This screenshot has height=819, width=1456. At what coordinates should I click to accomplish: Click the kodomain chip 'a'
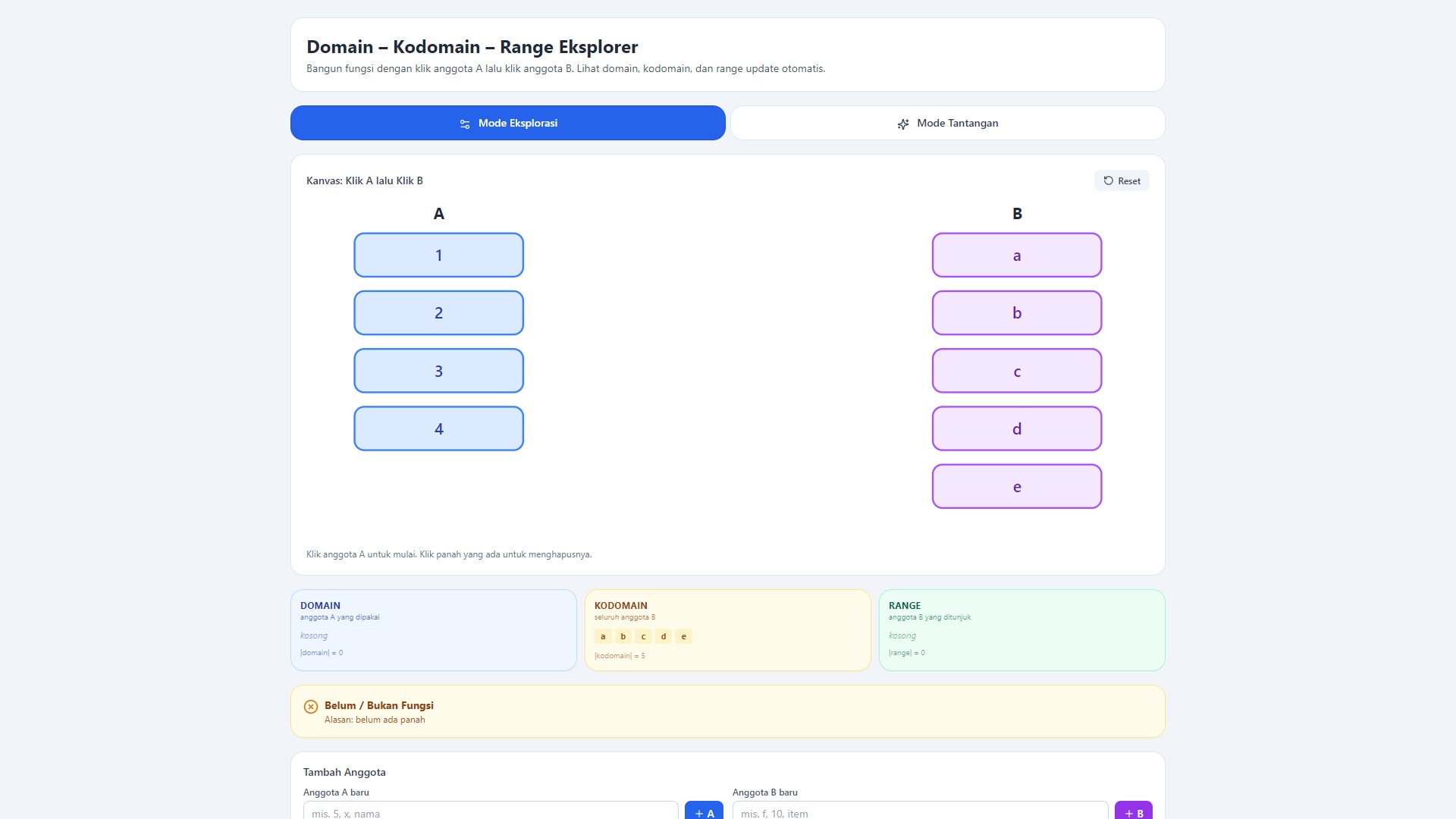603,636
